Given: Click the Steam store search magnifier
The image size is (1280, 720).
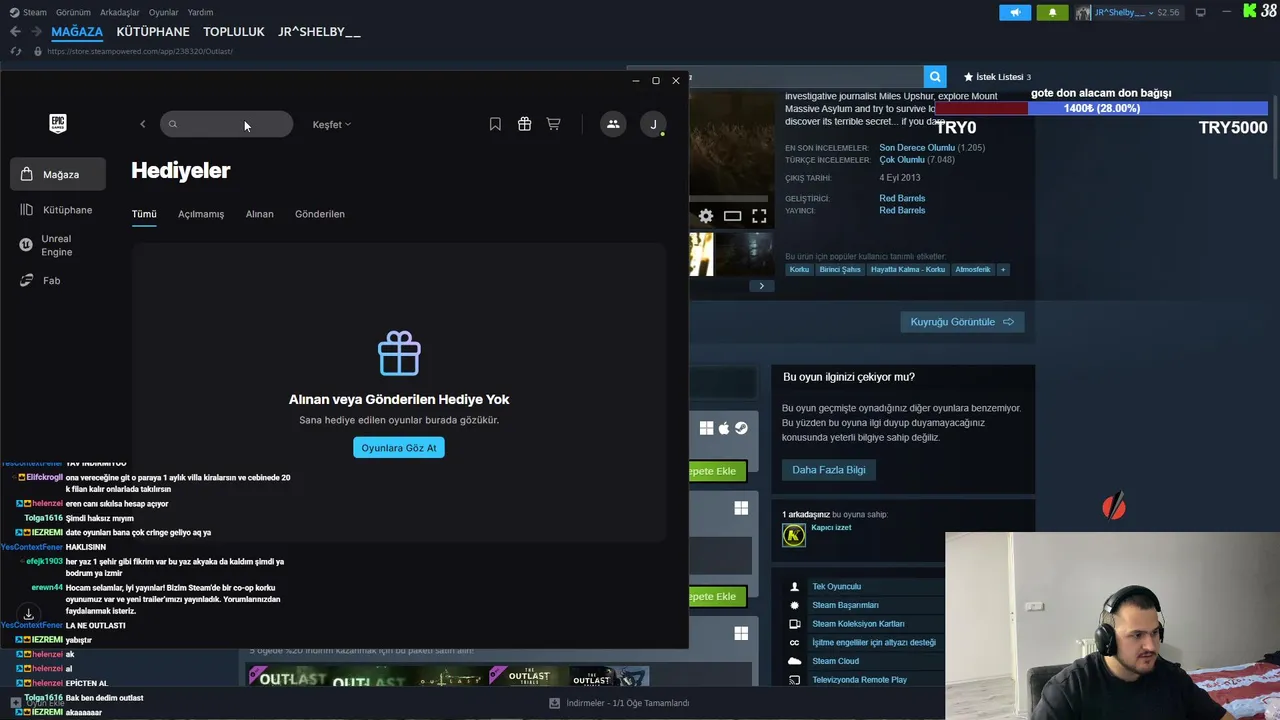Looking at the screenshot, I should tap(934, 77).
